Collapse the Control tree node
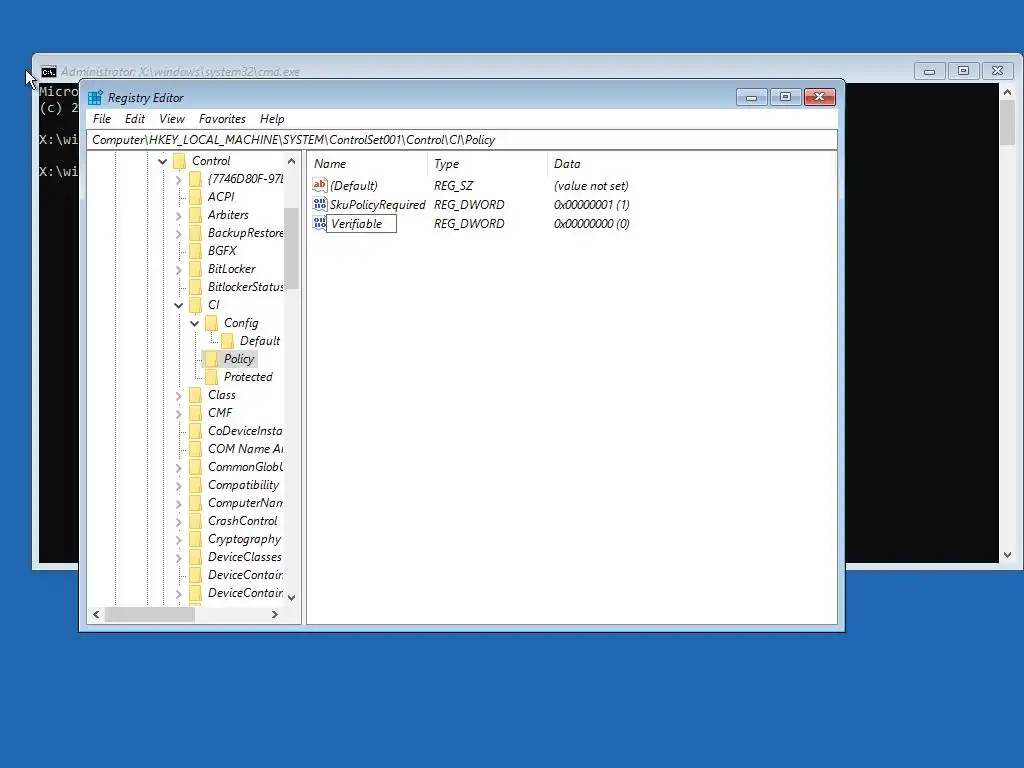Viewport: 1024px width, 768px height. click(163, 161)
